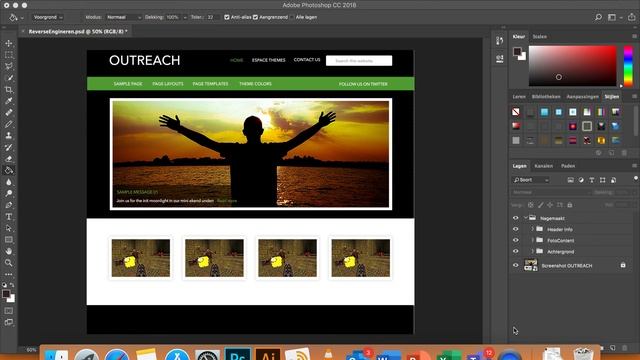Viewport: 640px width, 360px height.
Task: Select the Rectangular Marquee tool
Action: [x=9, y=55]
